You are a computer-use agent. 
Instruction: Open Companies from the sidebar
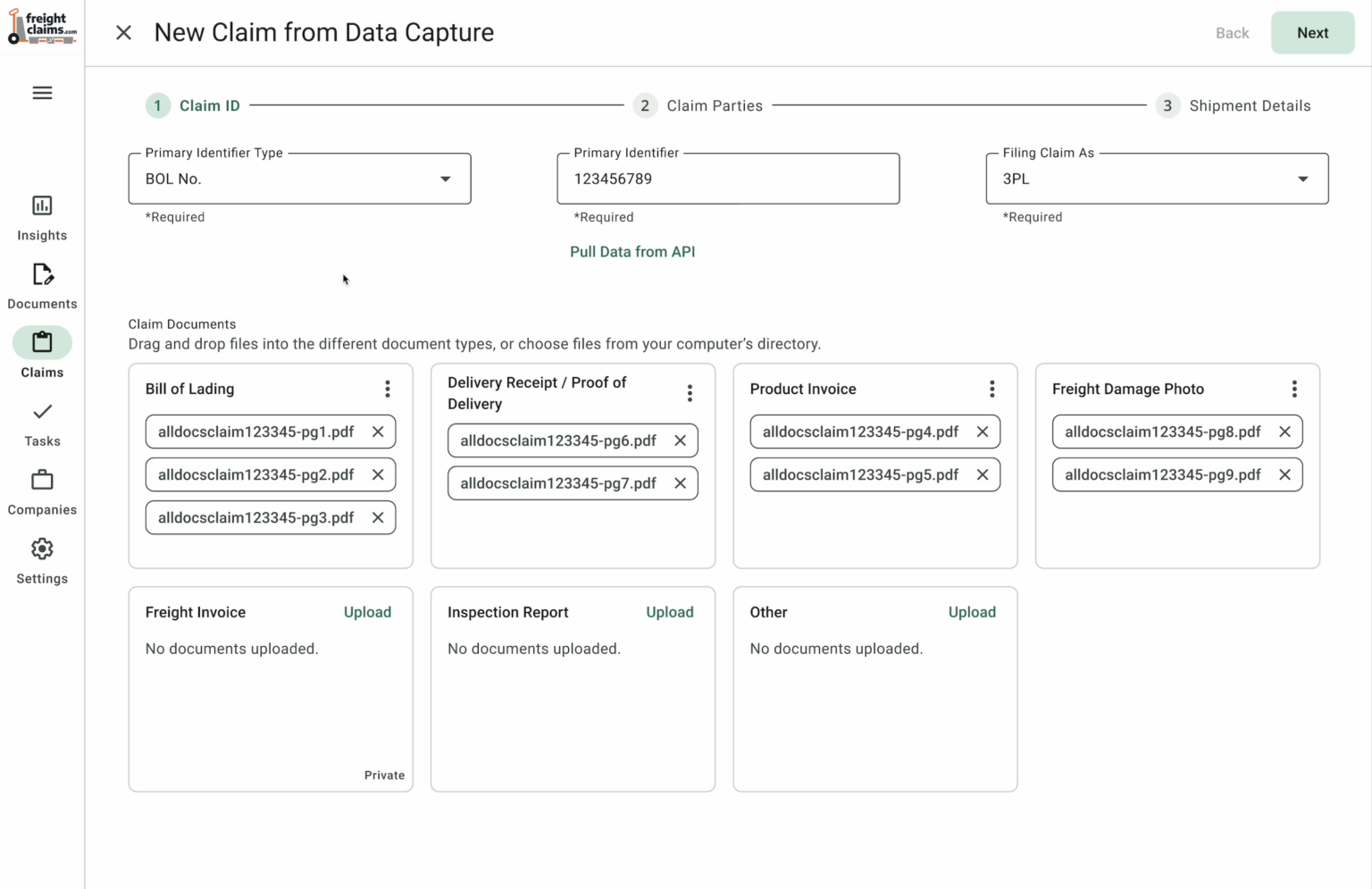click(42, 492)
